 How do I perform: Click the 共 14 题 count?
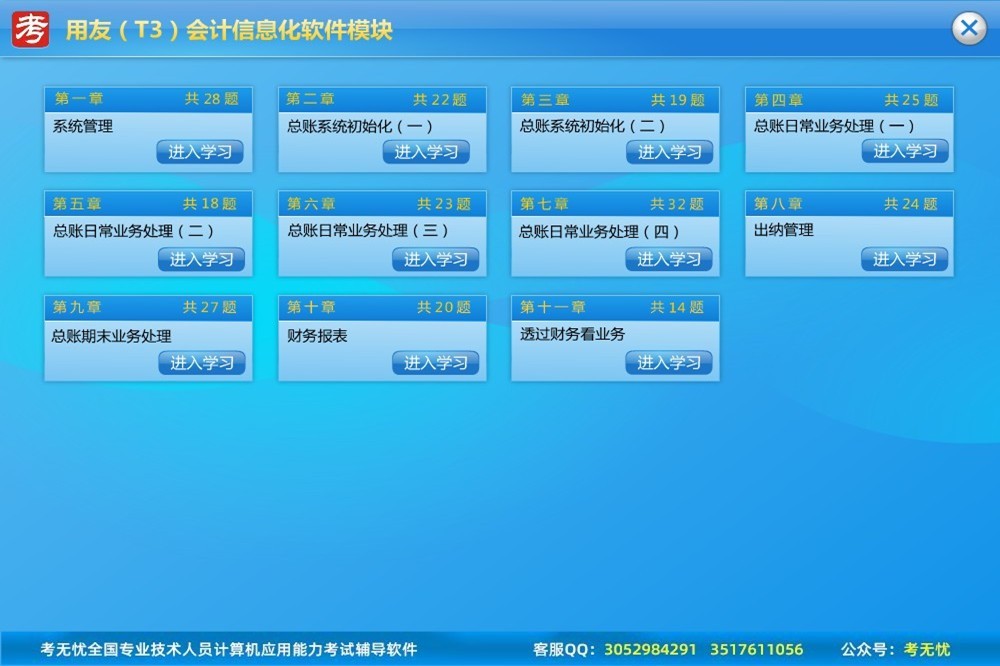tap(677, 307)
